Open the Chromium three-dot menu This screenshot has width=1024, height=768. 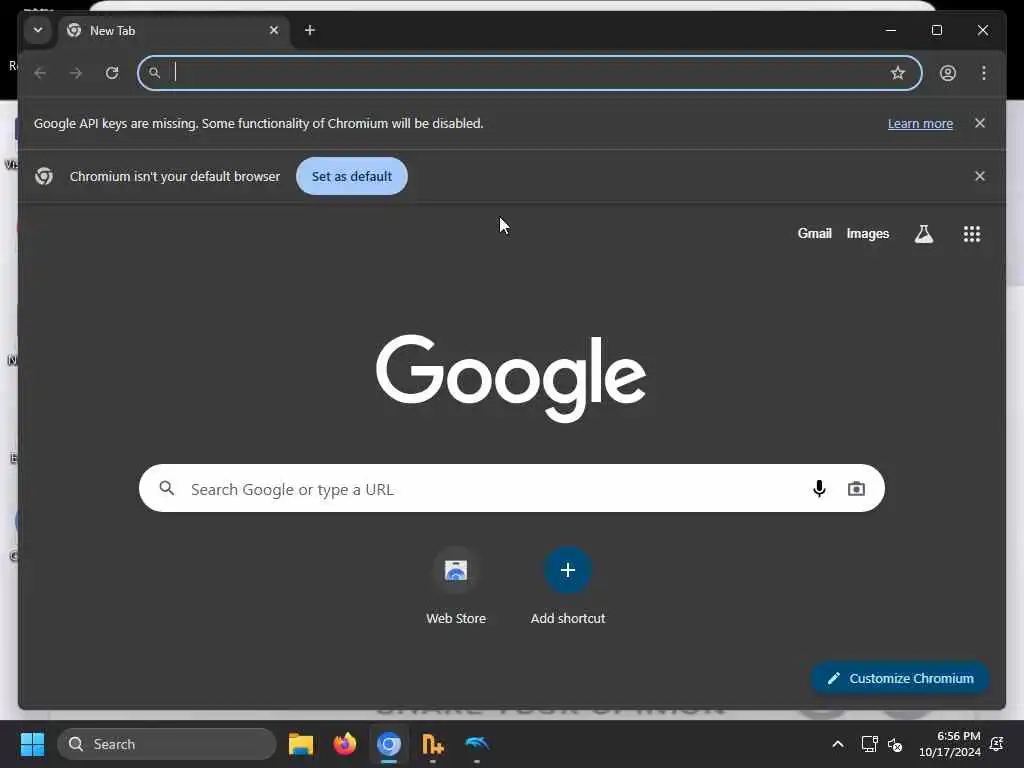[x=984, y=73]
